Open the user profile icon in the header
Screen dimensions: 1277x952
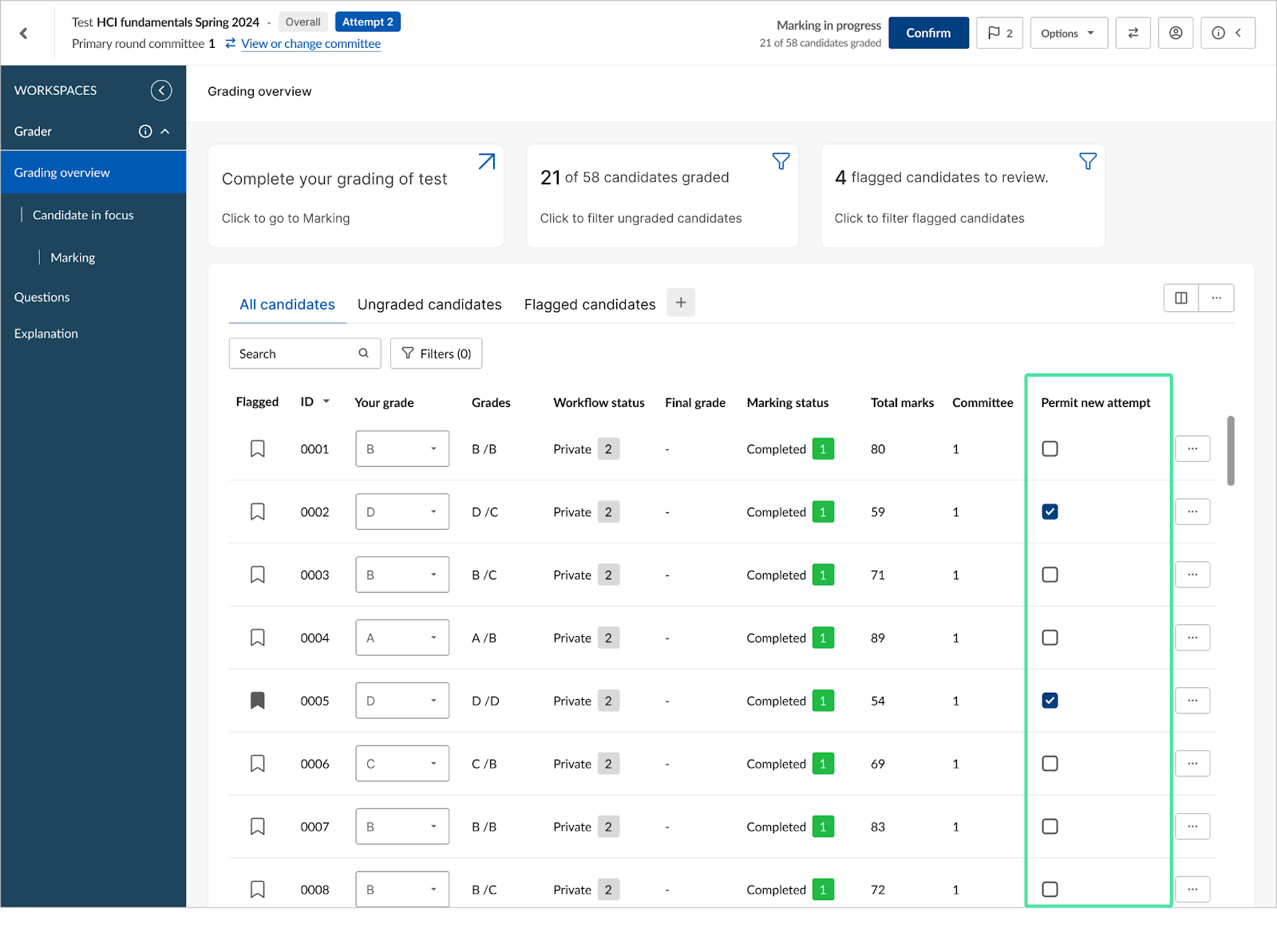pos(1176,33)
